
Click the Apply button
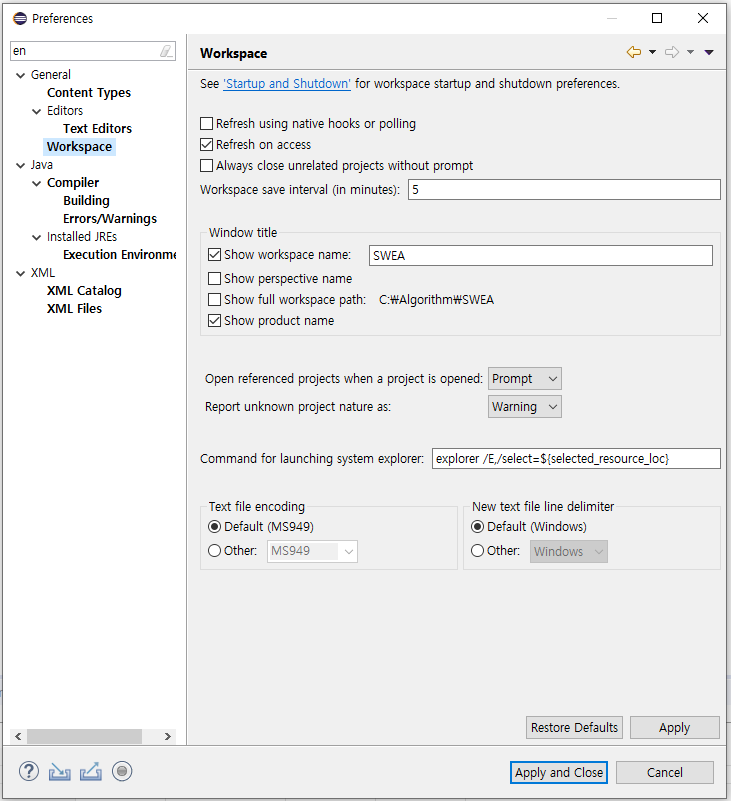675,727
